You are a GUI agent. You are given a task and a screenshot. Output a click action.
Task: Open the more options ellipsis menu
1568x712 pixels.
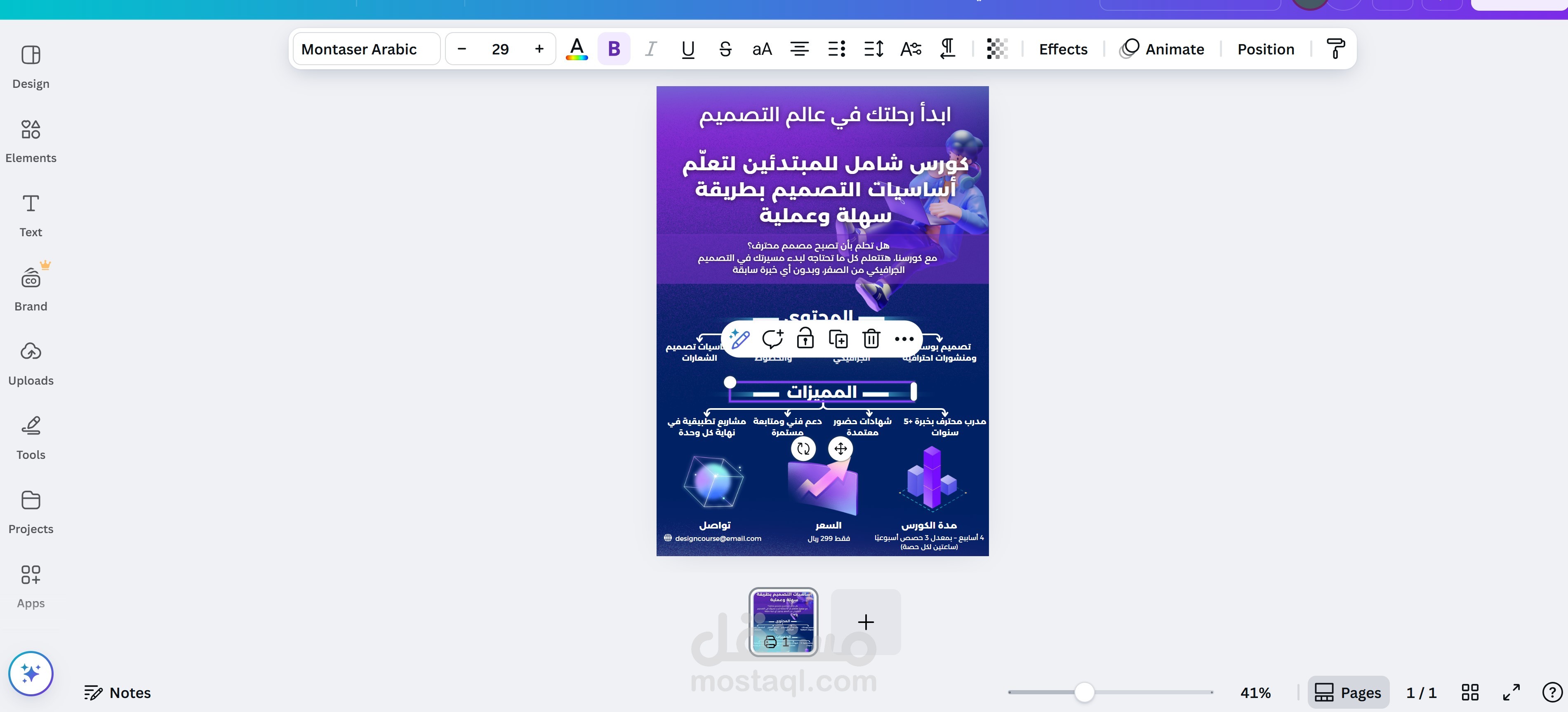(904, 338)
